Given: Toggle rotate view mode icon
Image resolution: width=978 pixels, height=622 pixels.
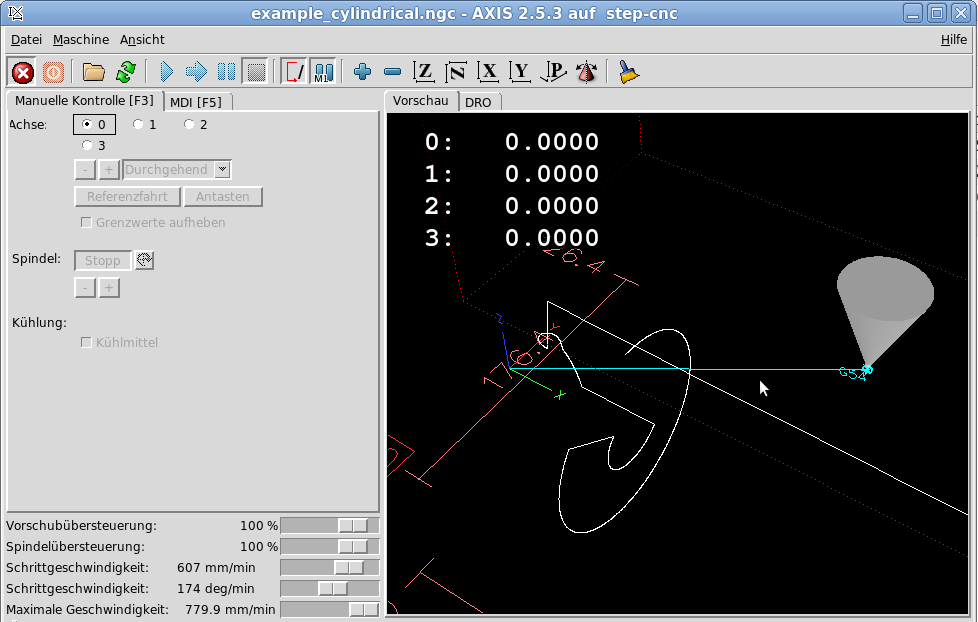Looking at the screenshot, I should click(x=586, y=72).
